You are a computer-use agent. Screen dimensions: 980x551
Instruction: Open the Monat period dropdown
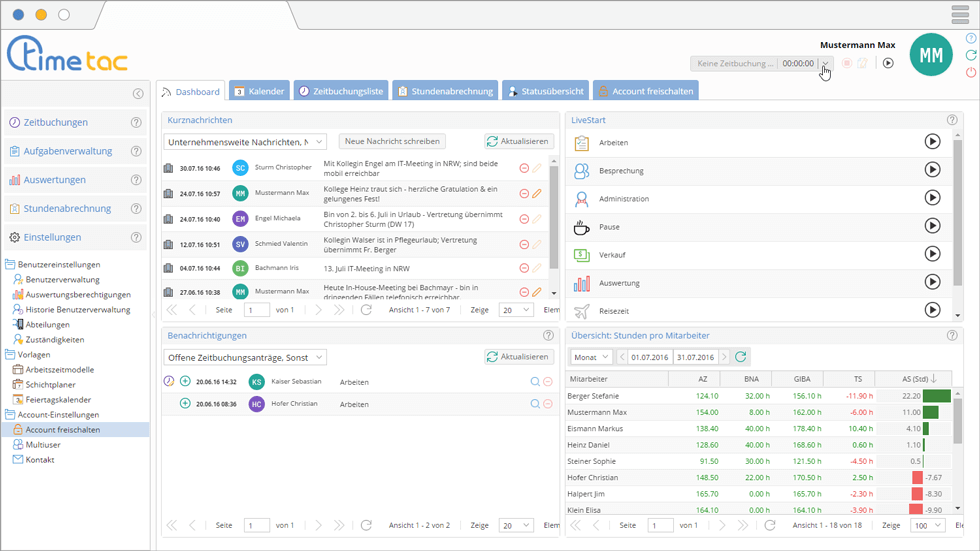coord(591,357)
